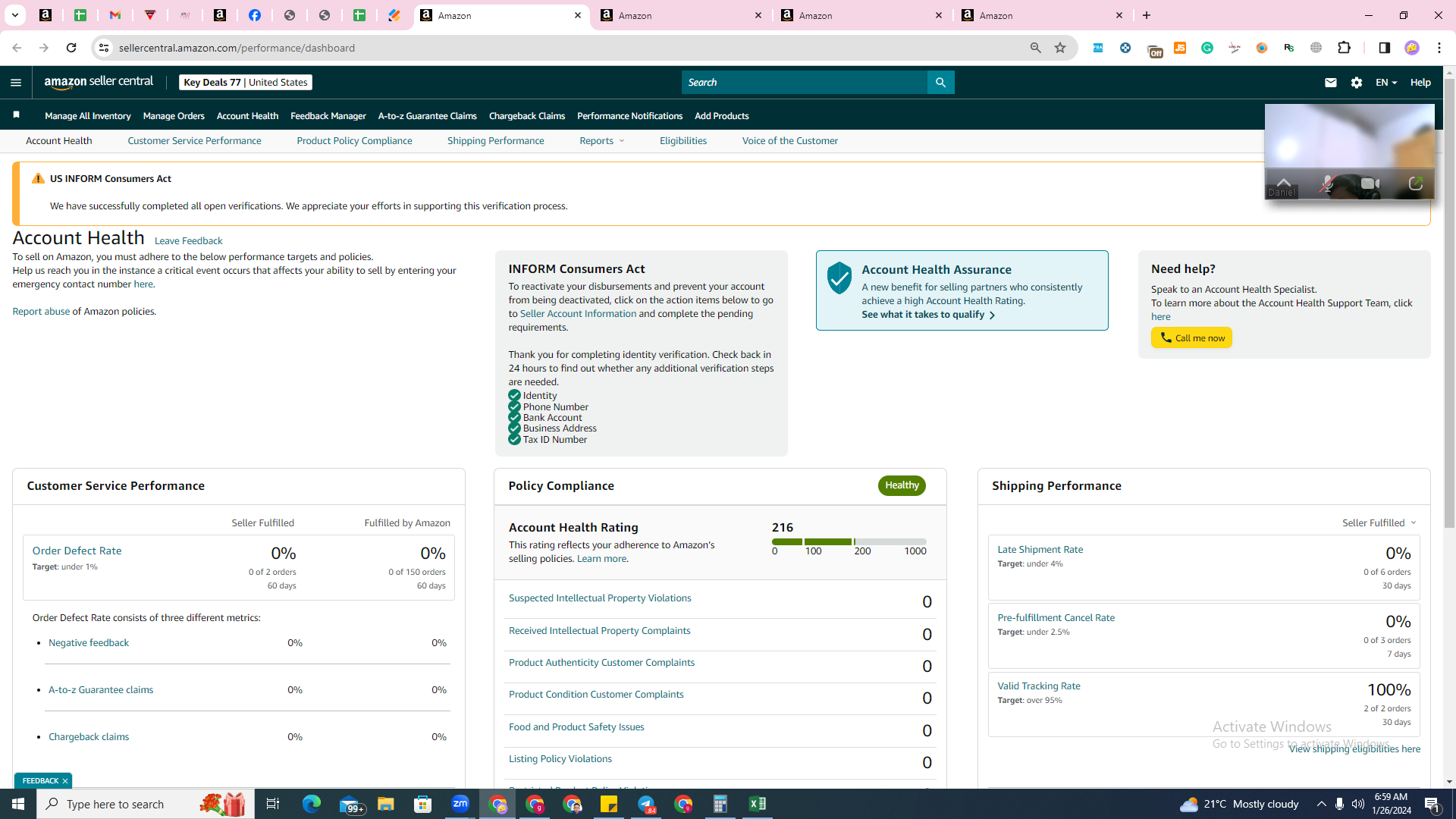The height and width of the screenshot is (819, 1456).
Task: Open Manage All Inventory in favorites bar
Action: click(x=88, y=116)
